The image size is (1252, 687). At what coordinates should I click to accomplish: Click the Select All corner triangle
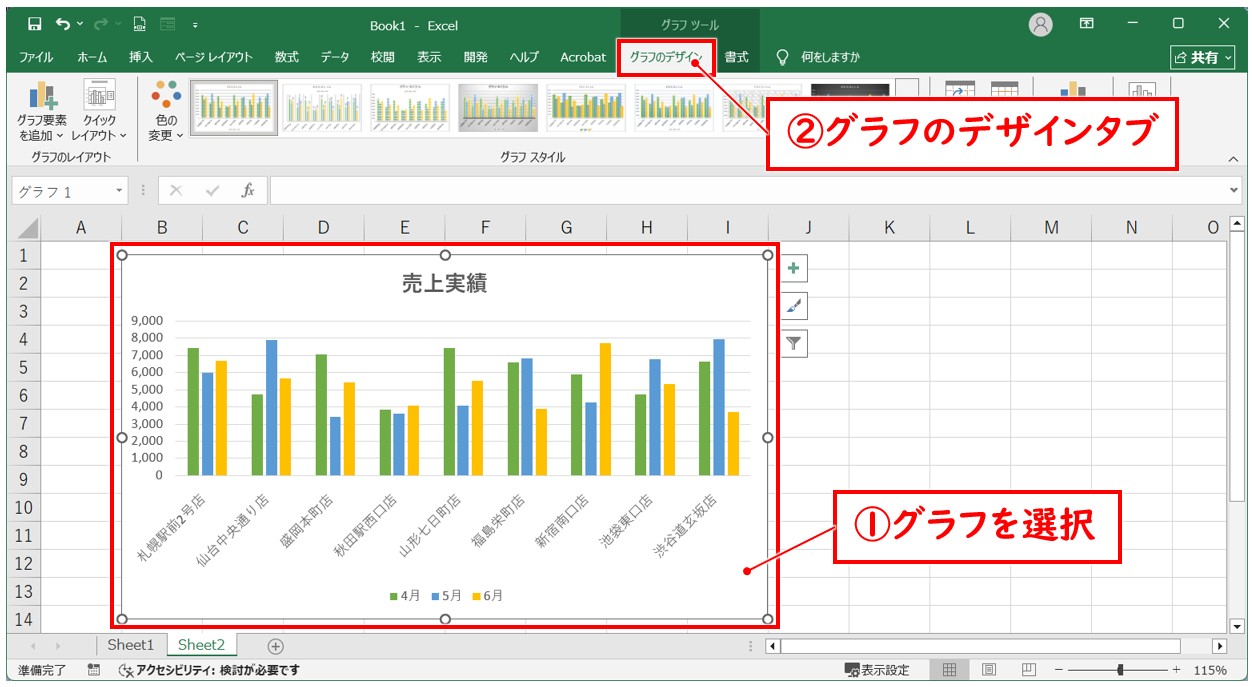26,228
